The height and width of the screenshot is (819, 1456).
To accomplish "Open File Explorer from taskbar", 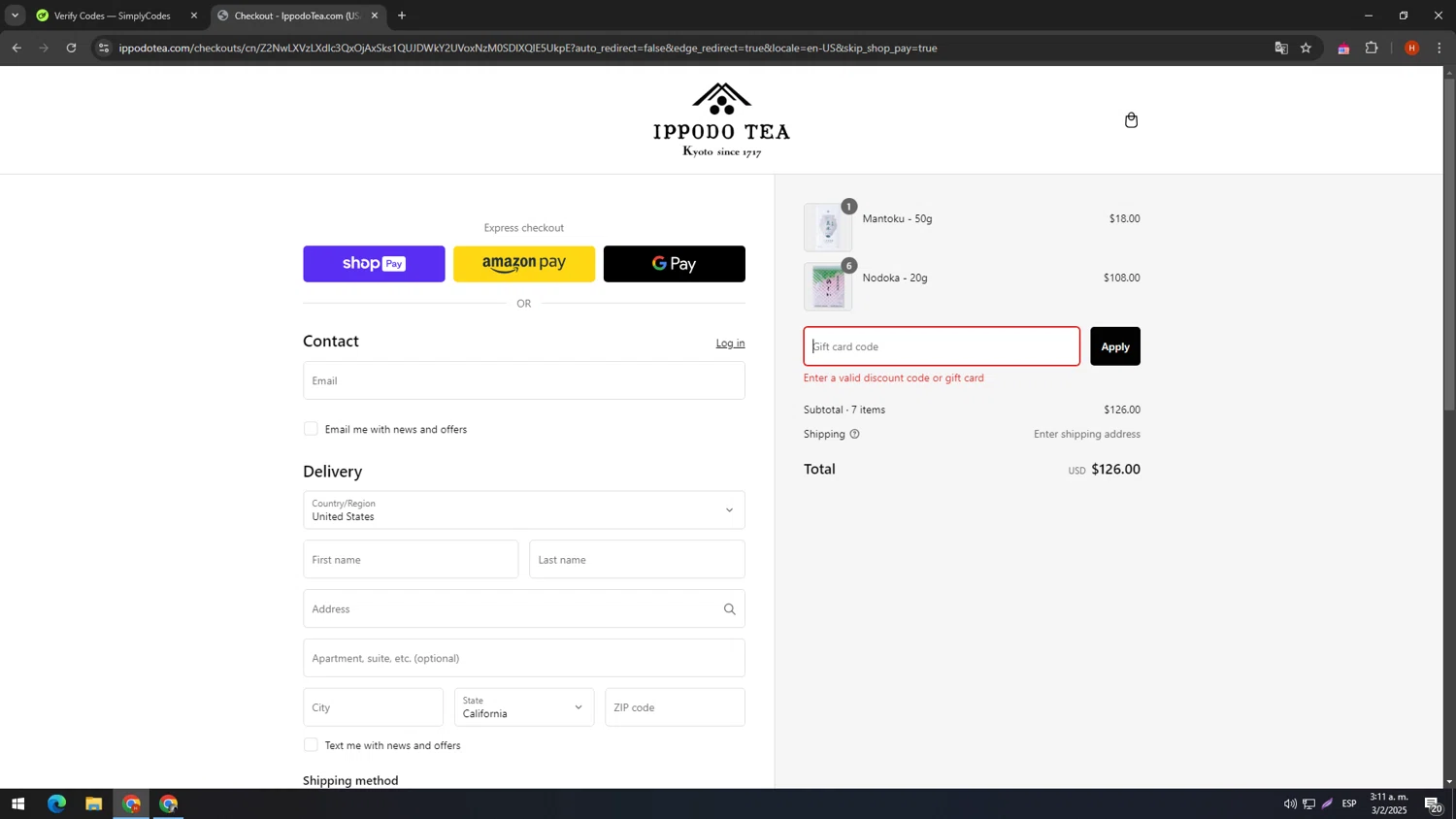I will [93, 803].
